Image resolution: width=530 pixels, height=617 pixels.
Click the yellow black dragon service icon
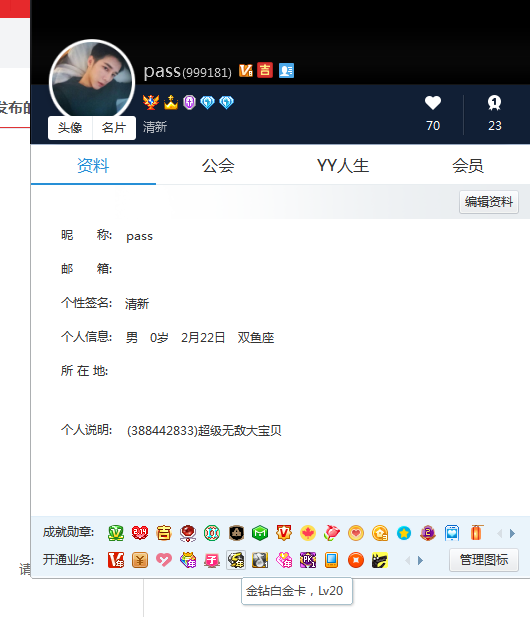tap(380, 560)
